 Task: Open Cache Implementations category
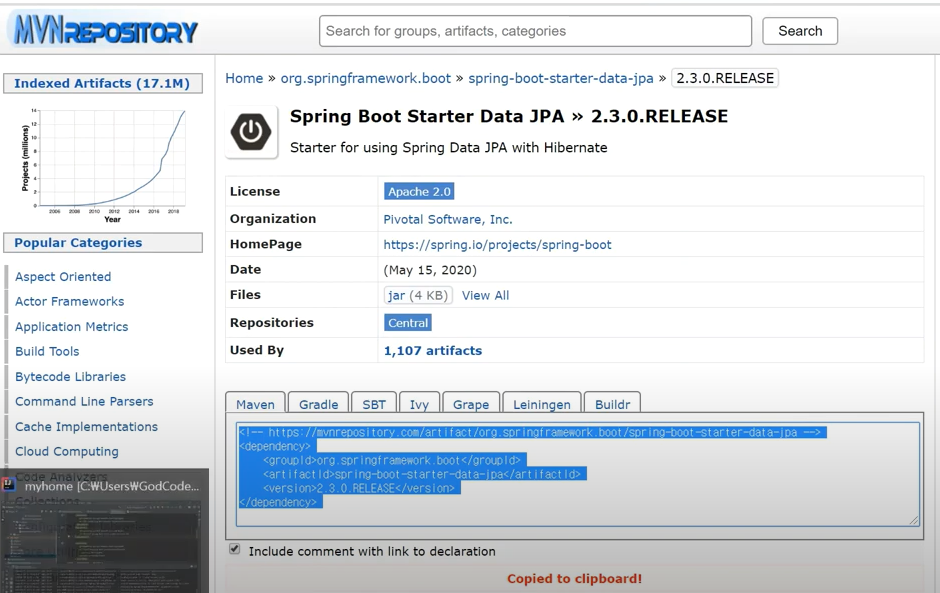86,427
